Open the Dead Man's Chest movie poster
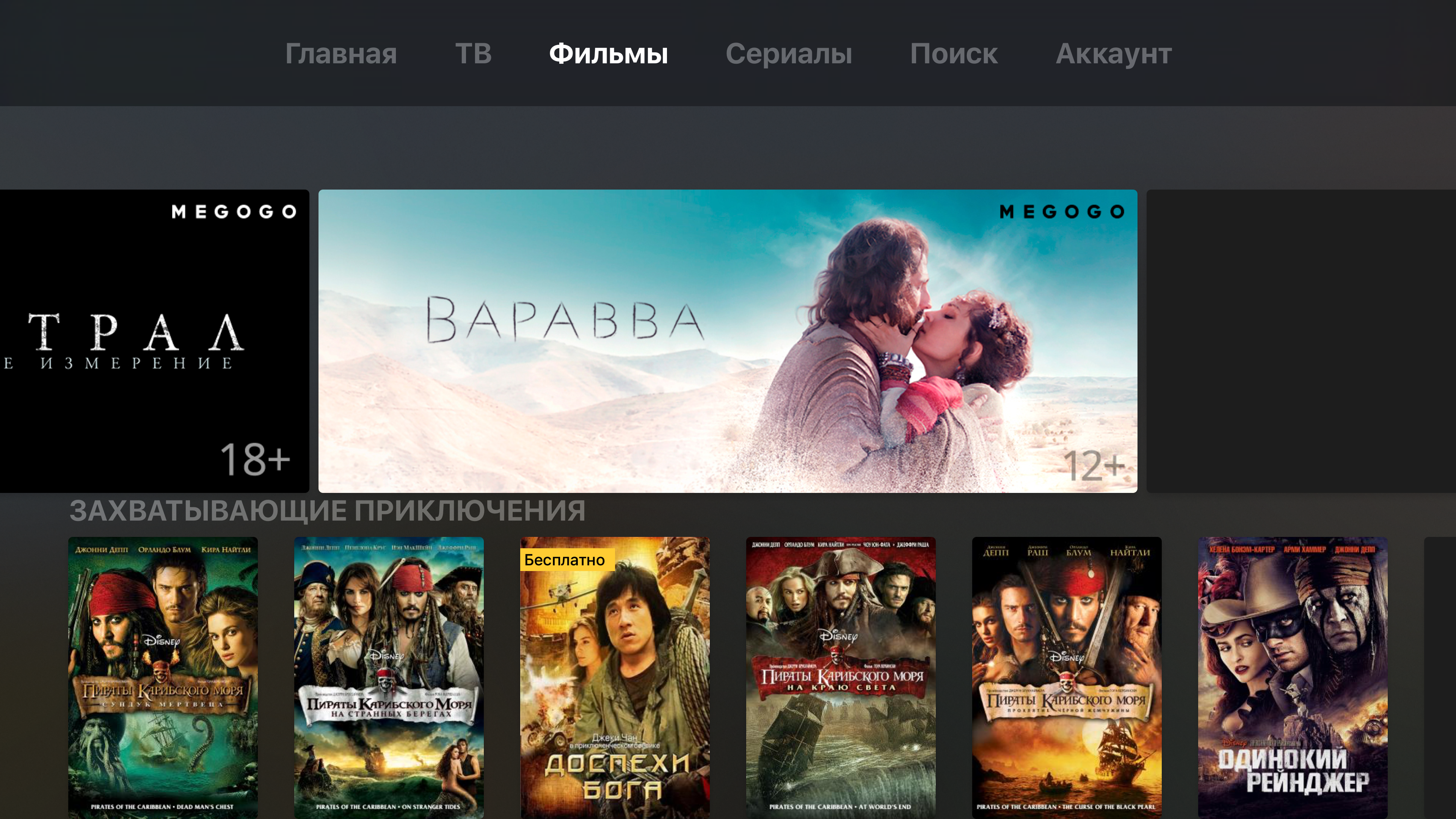 pyautogui.click(x=163, y=678)
